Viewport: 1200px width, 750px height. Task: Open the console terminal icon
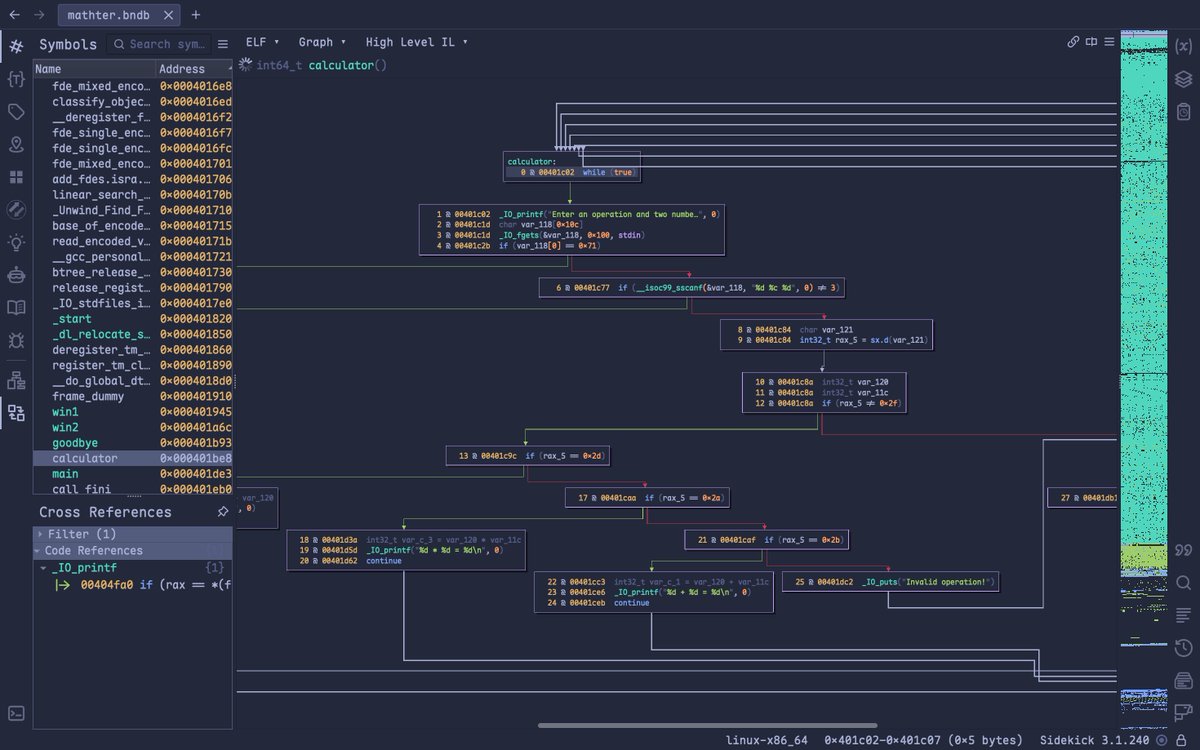tap(16, 713)
